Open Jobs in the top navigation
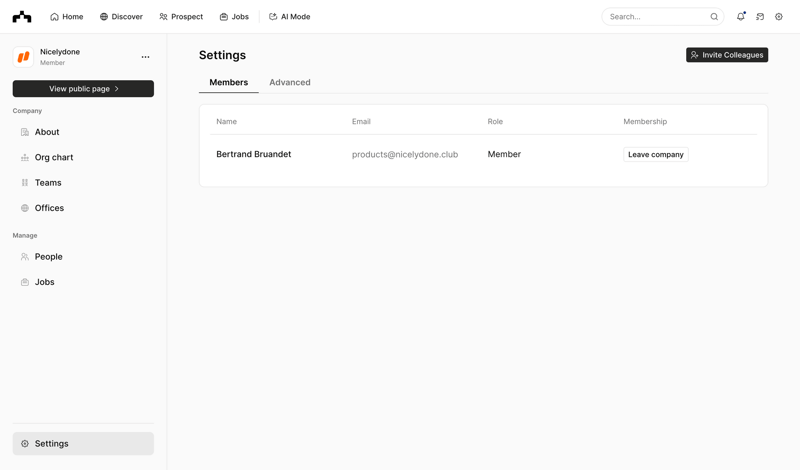 (234, 17)
